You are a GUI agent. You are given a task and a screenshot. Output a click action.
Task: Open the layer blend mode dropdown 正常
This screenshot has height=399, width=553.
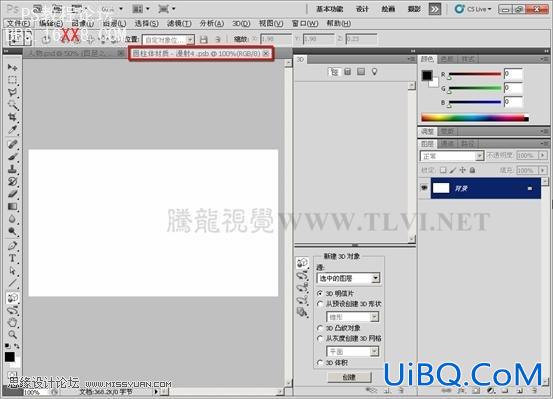452,156
